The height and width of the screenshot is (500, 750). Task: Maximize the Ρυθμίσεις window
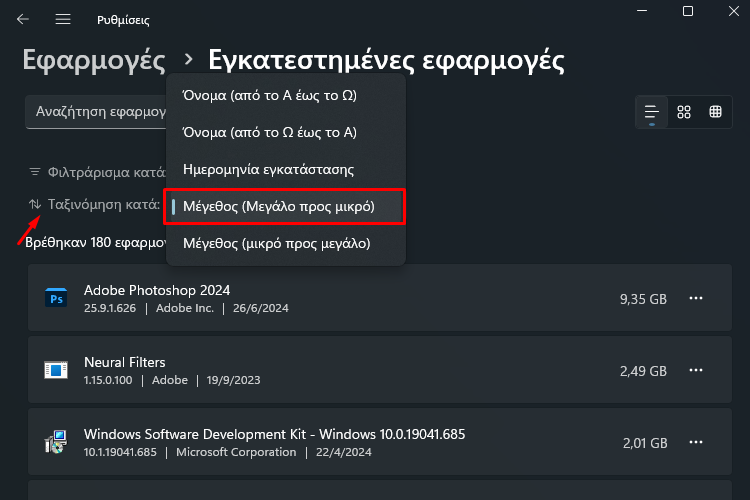[688, 11]
